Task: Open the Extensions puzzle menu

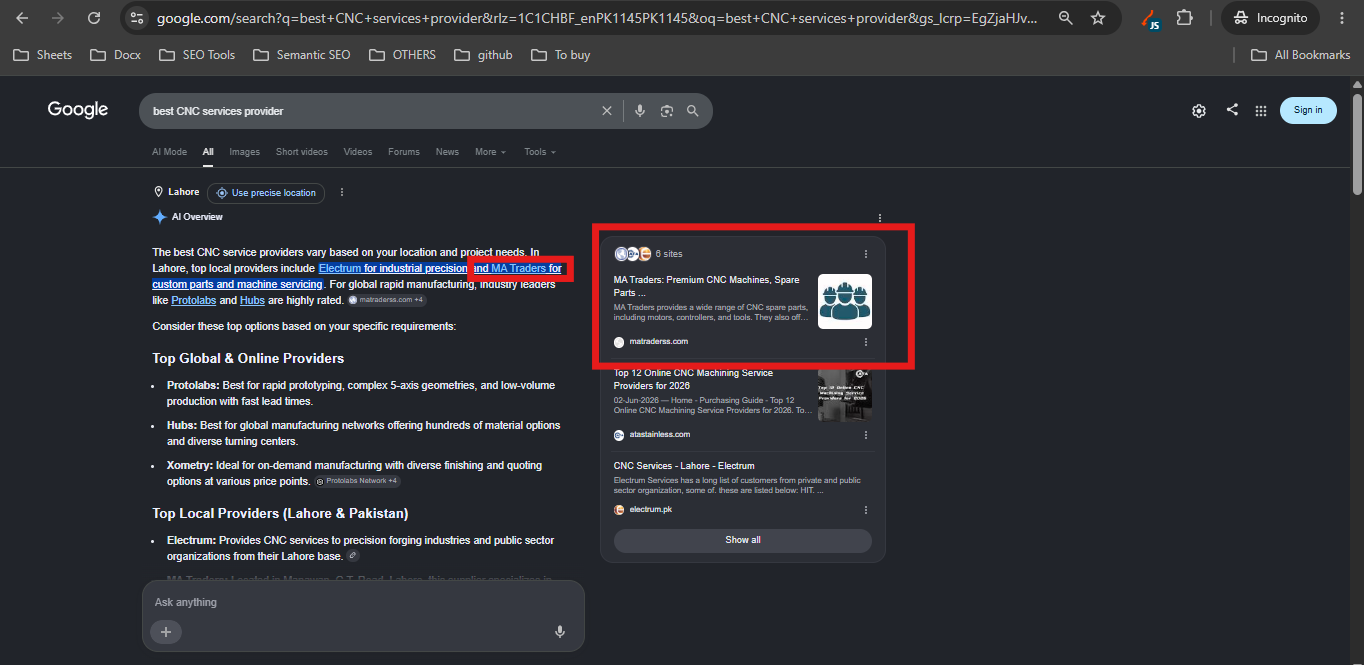Action: pos(1185,18)
